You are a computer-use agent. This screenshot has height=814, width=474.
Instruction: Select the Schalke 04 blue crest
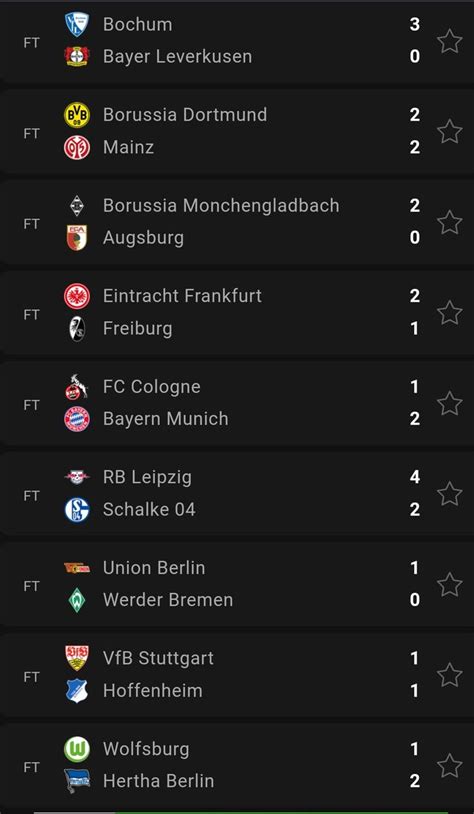click(77, 510)
